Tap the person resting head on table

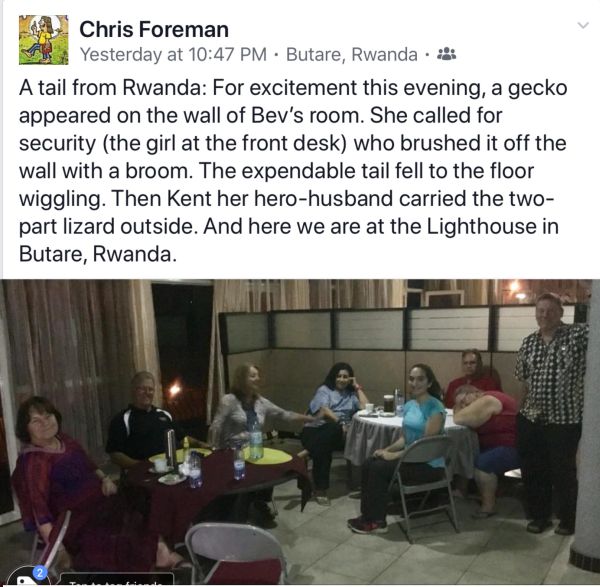point(487,420)
